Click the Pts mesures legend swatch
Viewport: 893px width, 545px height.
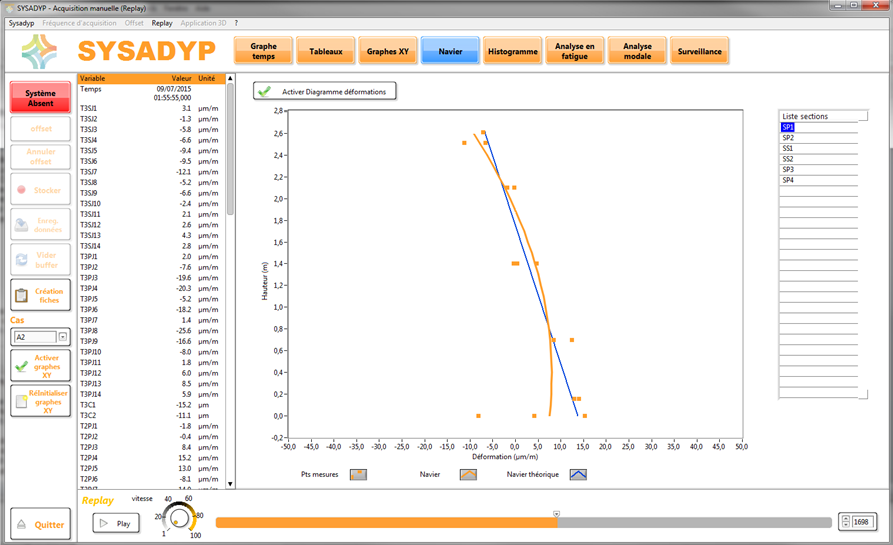[357, 474]
